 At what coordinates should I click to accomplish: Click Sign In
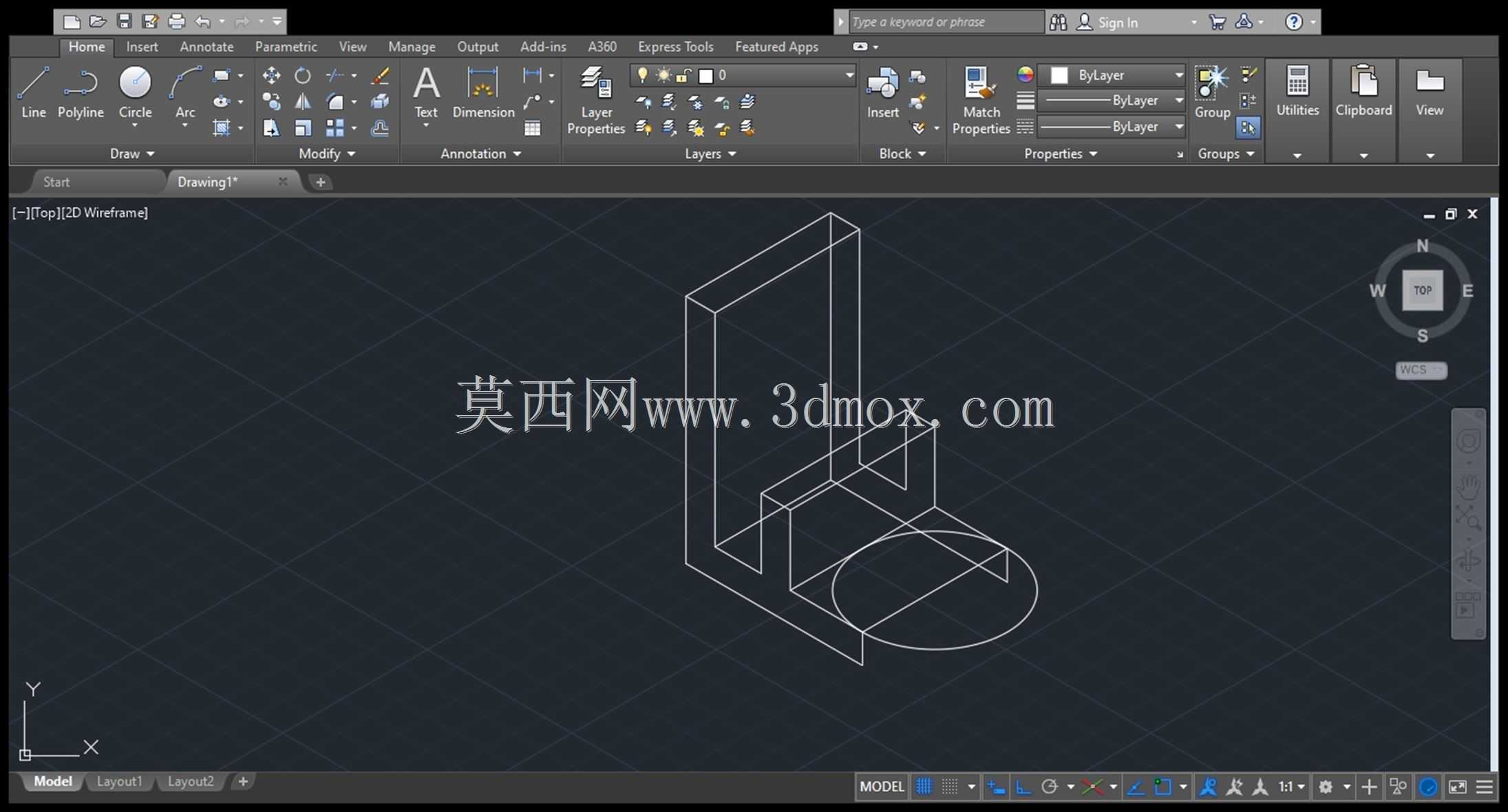click(x=1118, y=22)
